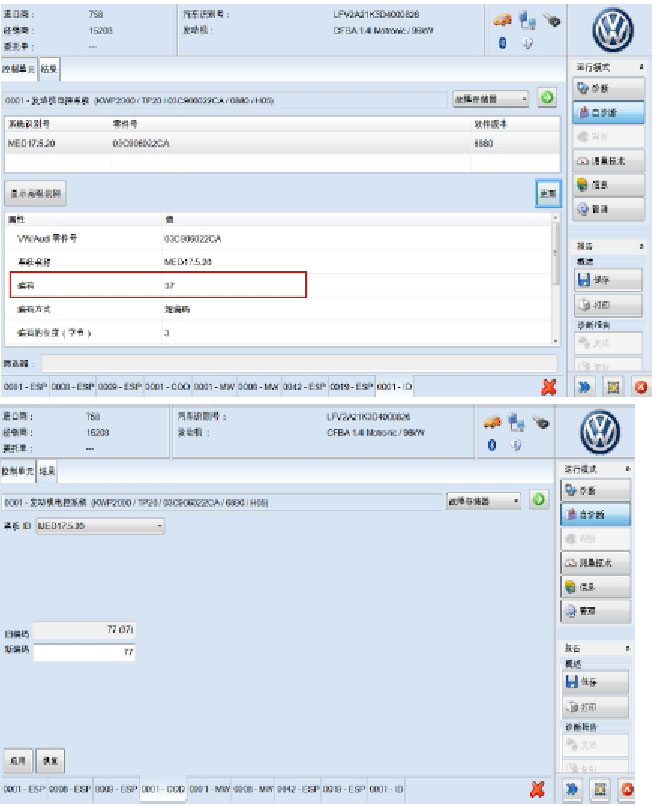This screenshot has height=806, width=656.
Task: Select the 0008 - MW tab in lower screen
Action: pos(253,789)
